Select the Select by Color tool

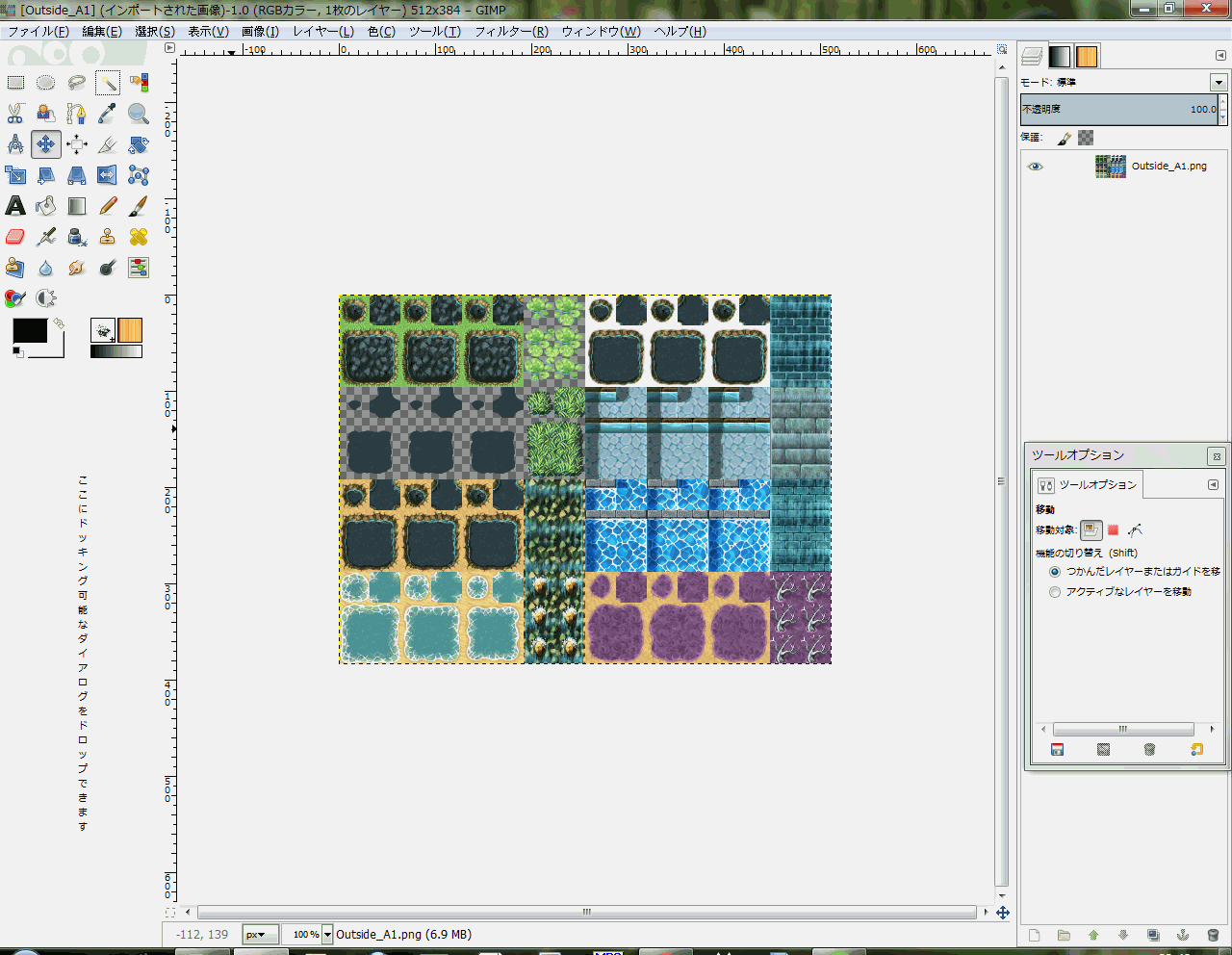click(139, 83)
